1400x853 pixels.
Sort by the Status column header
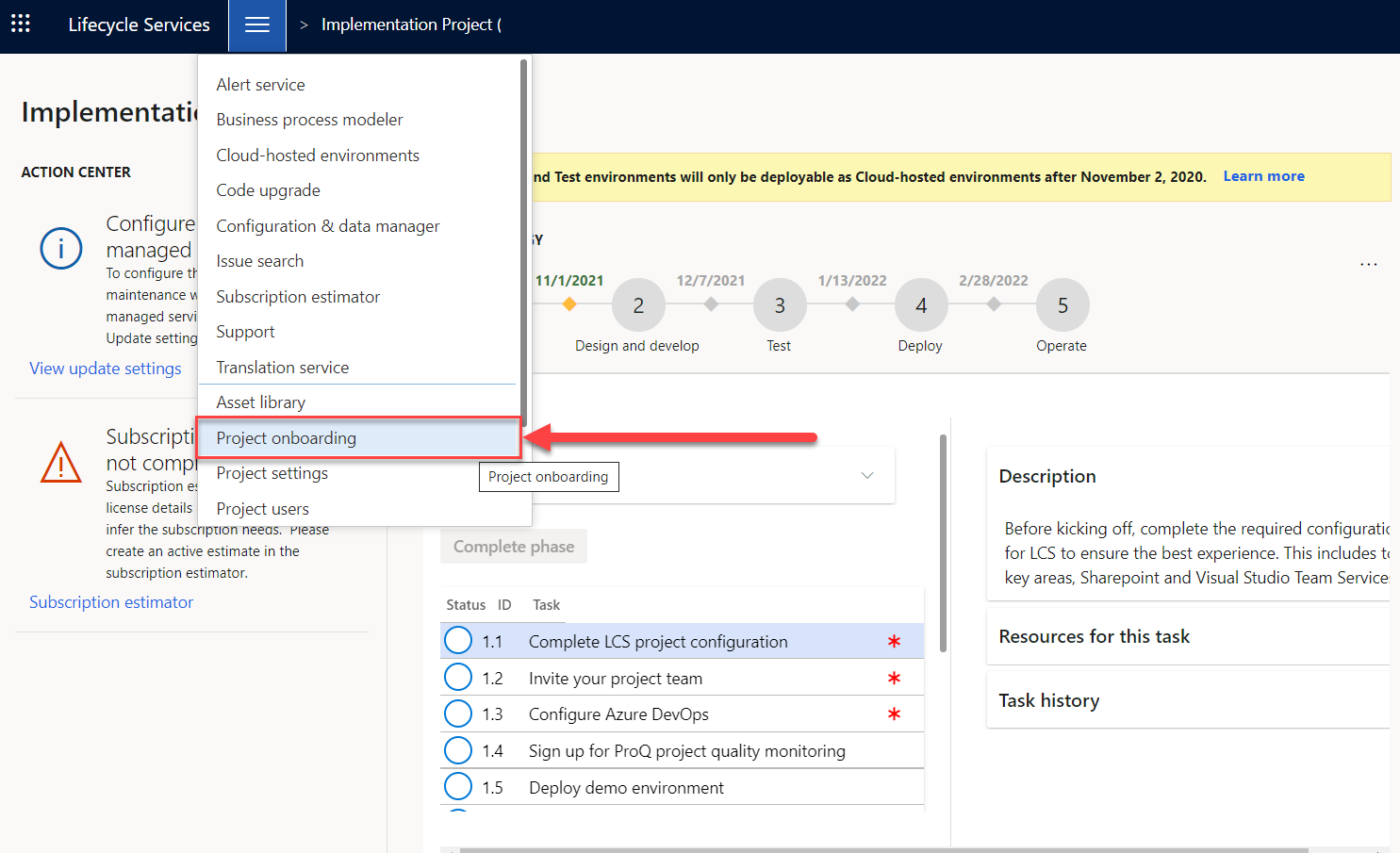pyautogui.click(x=466, y=605)
